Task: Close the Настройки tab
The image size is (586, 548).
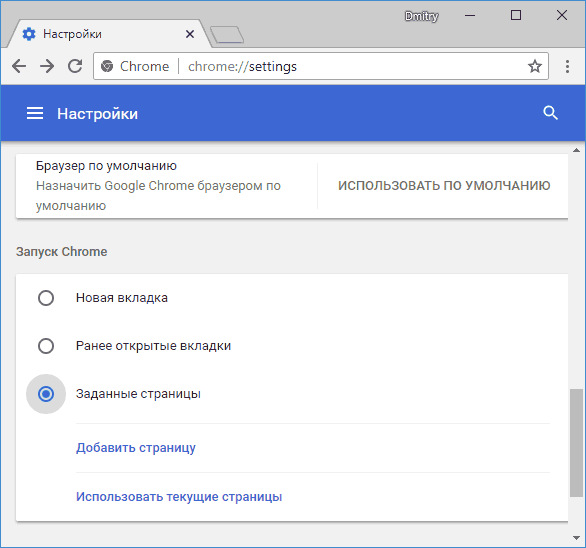Action: [x=190, y=34]
